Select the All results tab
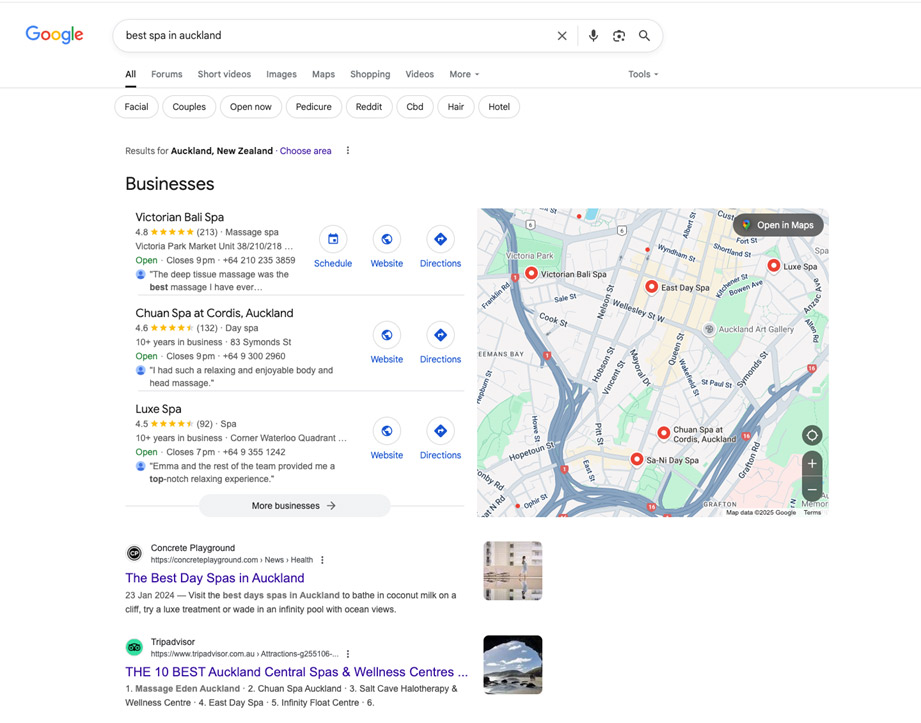Image resolution: width=921 pixels, height=723 pixels. [130, 74]
